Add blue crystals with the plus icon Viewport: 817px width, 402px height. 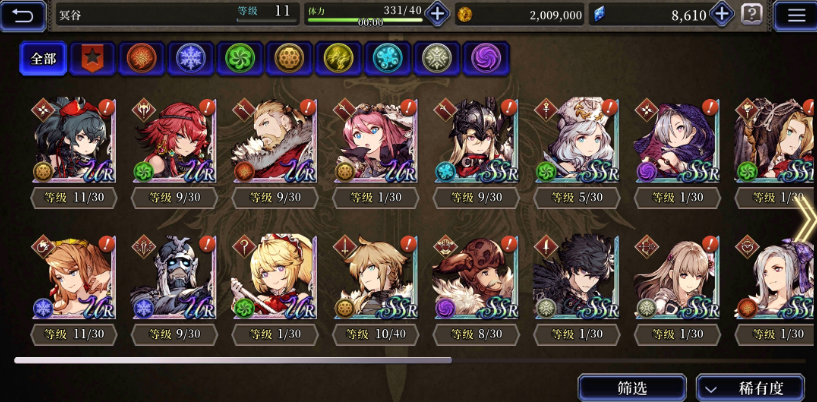click(x=722, y=14)
